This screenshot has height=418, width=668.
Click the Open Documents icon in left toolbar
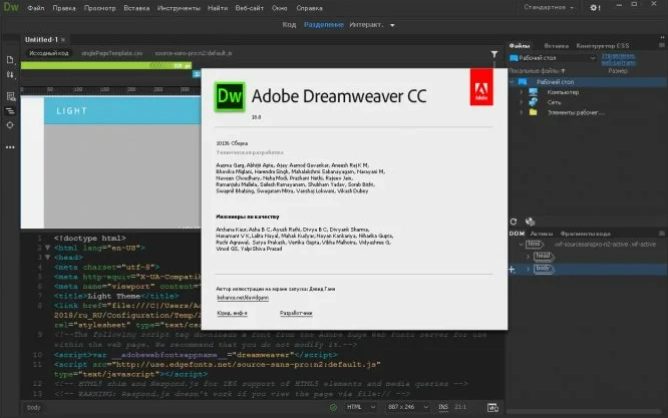tap(9, 60)
